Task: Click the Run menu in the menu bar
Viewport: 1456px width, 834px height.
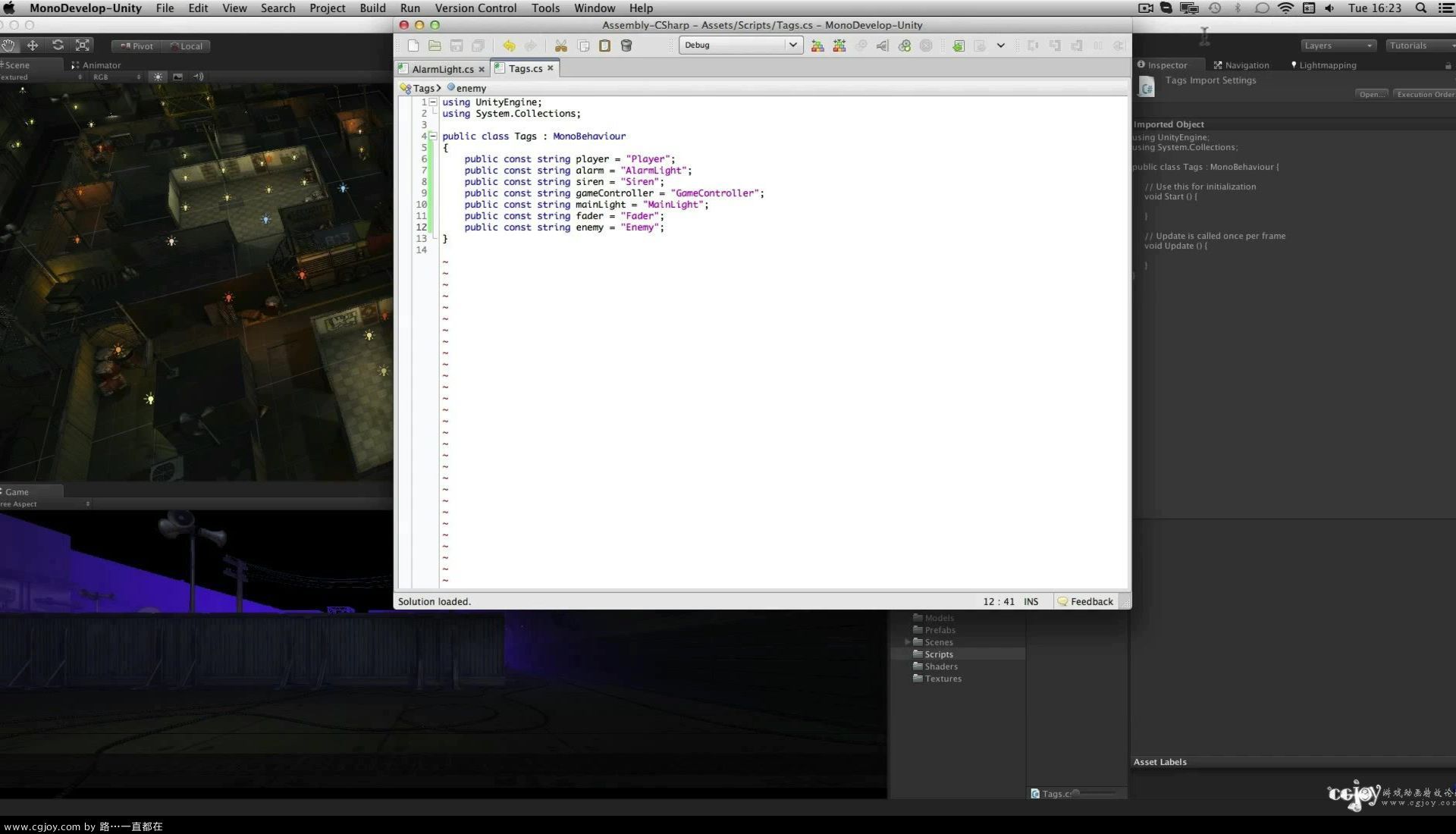Action: pyautogui.click(x=409, y=8)
